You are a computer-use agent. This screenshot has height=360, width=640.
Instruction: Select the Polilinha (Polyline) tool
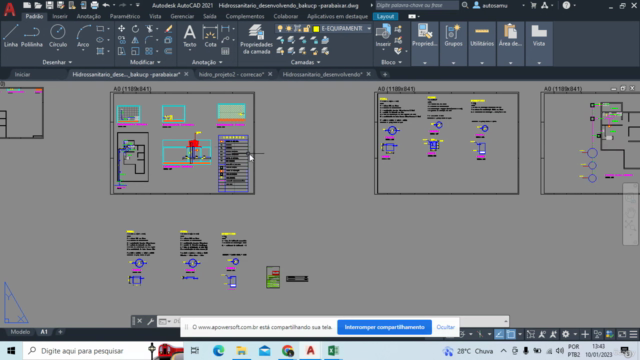coord(32,36)
